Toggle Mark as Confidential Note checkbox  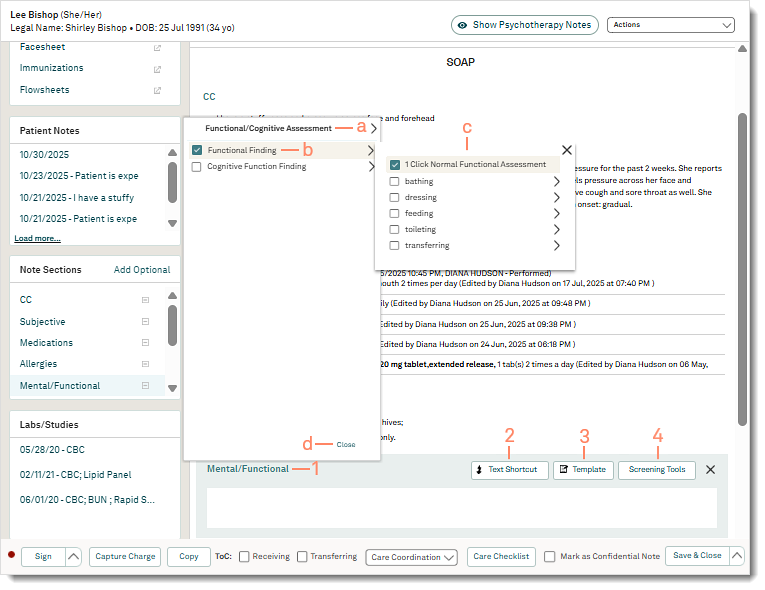click(550, 557)
